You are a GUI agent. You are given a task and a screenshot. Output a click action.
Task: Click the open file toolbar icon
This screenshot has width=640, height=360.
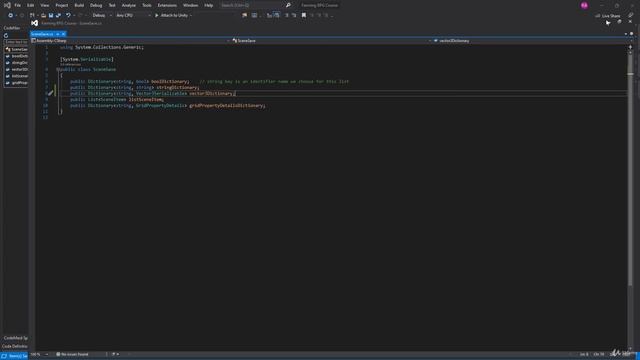pyautogui.click(x=43, y=16)
